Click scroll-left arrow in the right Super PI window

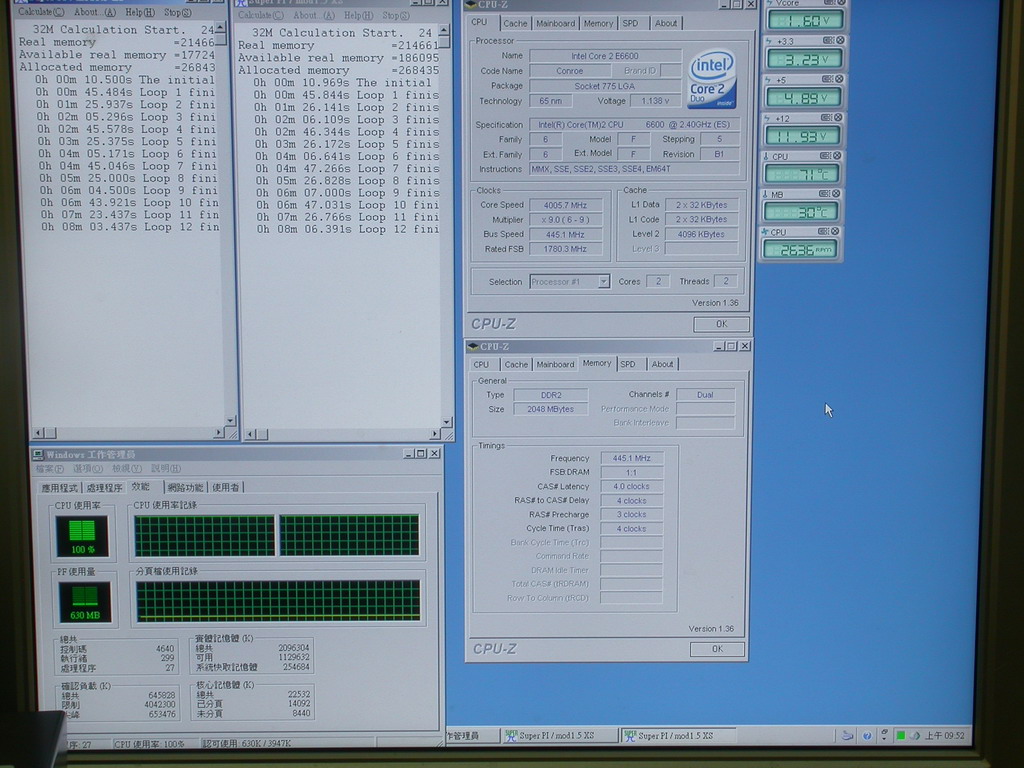250,434
